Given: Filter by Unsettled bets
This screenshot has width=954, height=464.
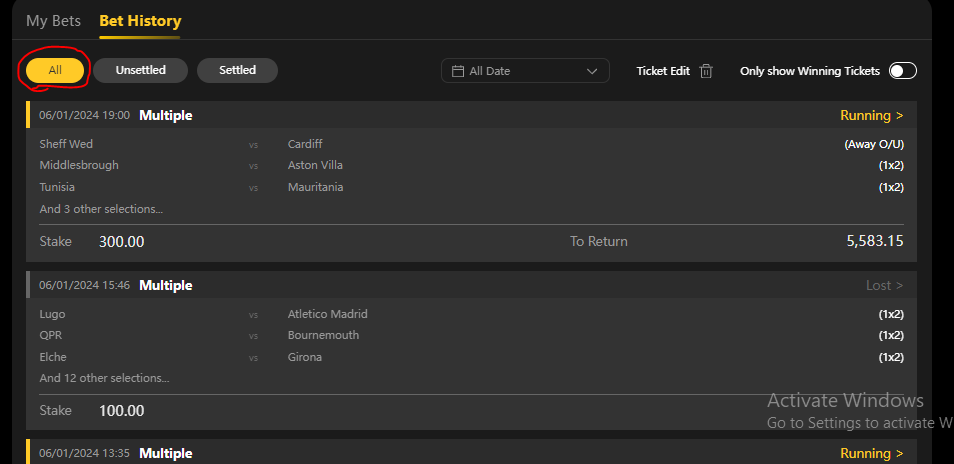Looking at the screenshot, I should pyautogui.click(x=140, y=70).
